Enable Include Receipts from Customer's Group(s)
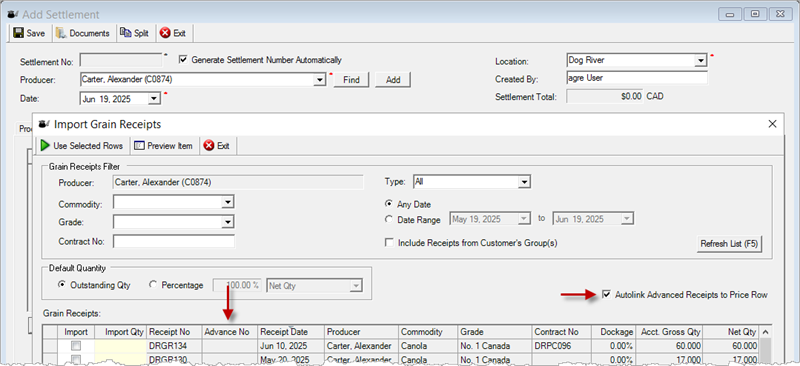The width and height of the screenshot is (800, 366). (389, 243)
